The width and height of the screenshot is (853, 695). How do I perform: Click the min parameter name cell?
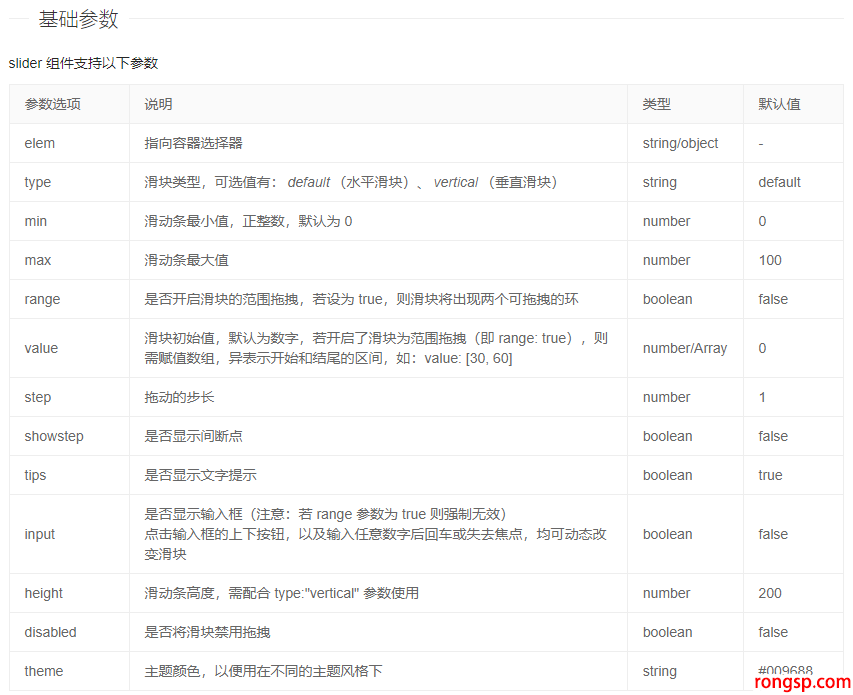(36, 221)
